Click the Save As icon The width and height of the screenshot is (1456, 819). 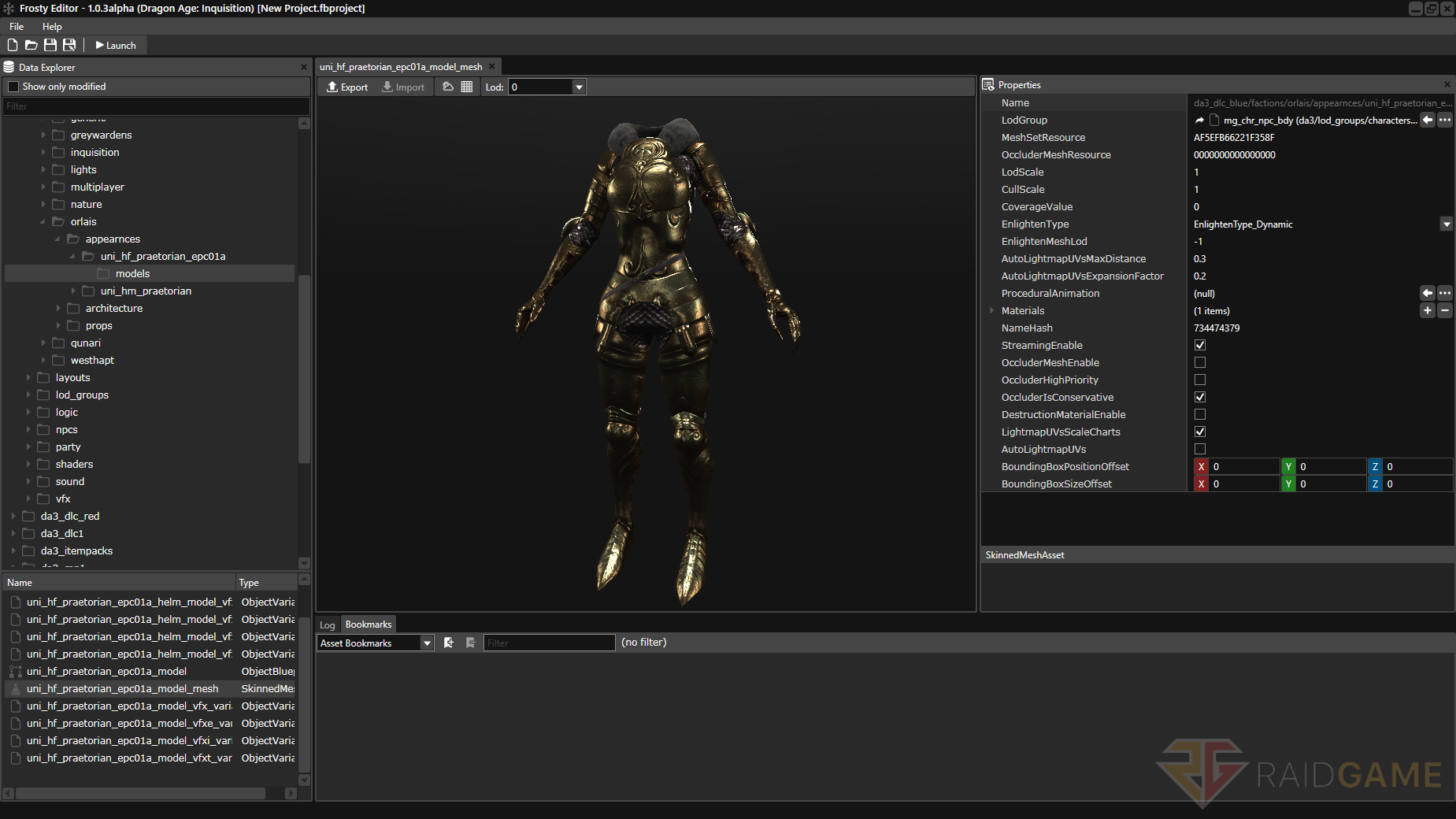pyautogui.click(x=69, y=45)
